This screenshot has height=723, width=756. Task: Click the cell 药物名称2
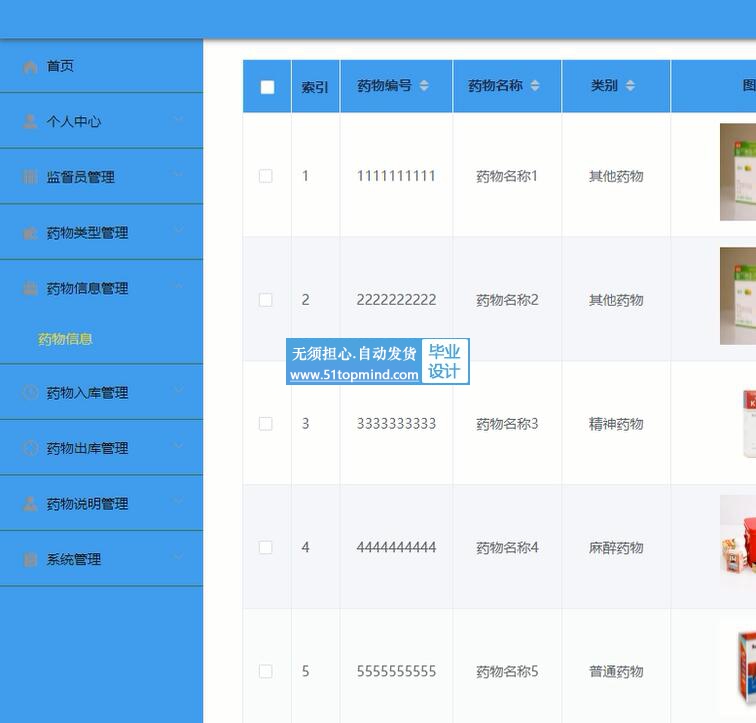pos(507,300)
